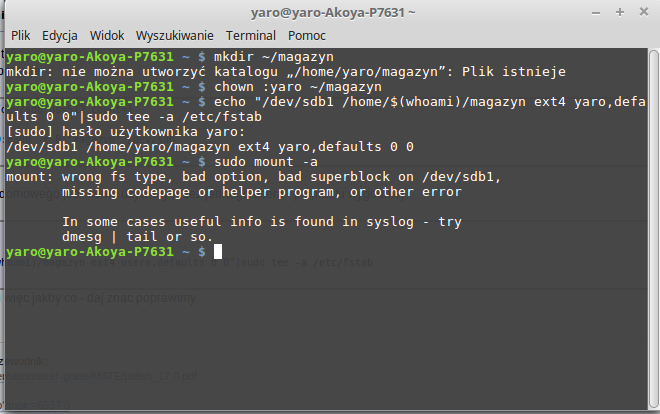
Task: Open the Edycja menu
Action: [x=60, y=36]
